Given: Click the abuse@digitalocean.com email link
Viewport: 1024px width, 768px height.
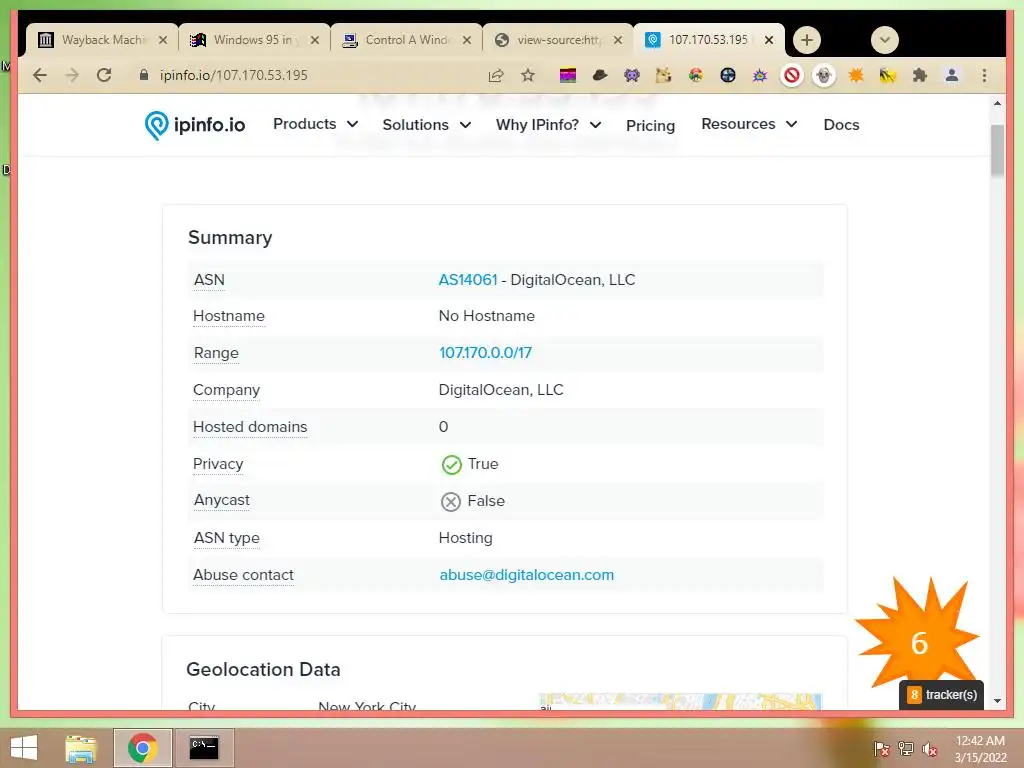Looking at the screenshot, I should (x=526, y=575).
